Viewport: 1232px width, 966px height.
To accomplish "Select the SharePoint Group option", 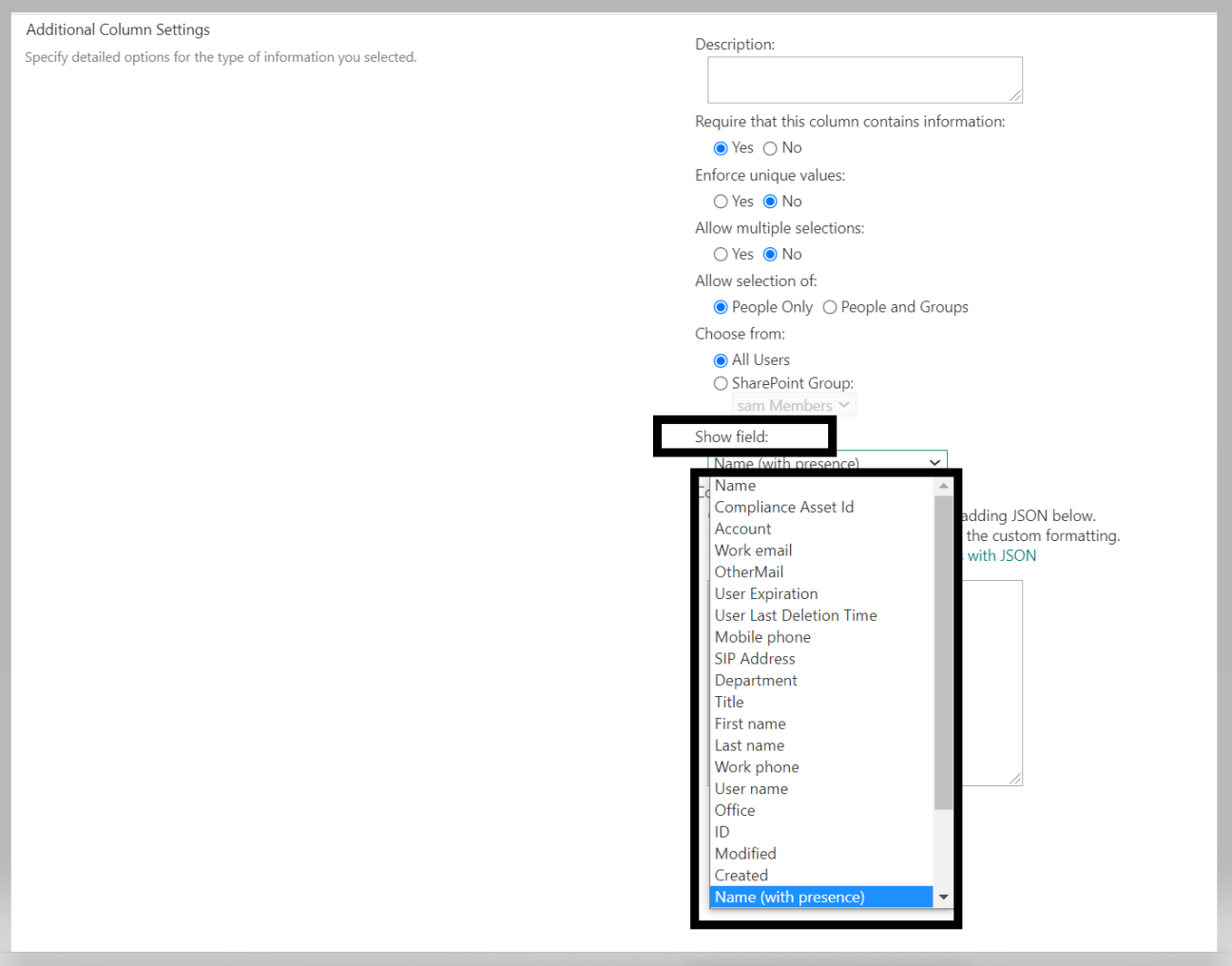I will pos(721,383).
